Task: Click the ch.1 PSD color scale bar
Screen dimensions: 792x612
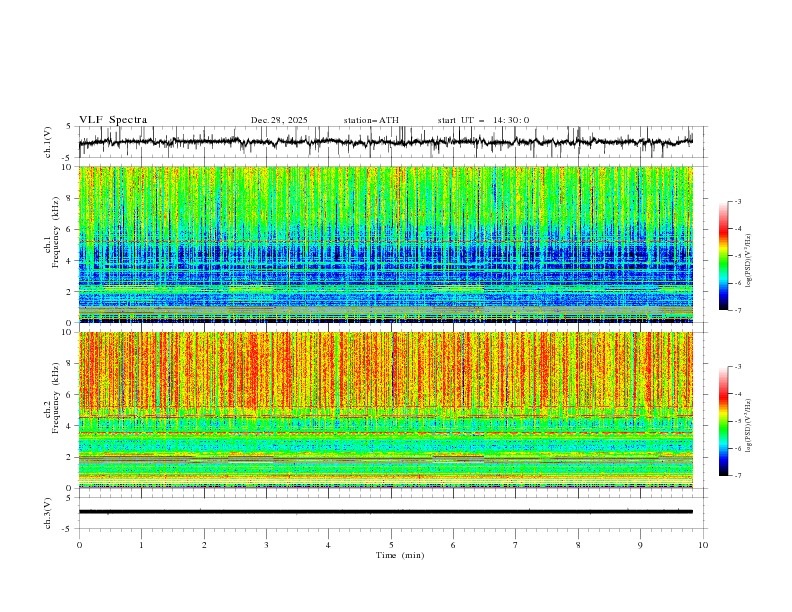Action: [x=723, y=256]
